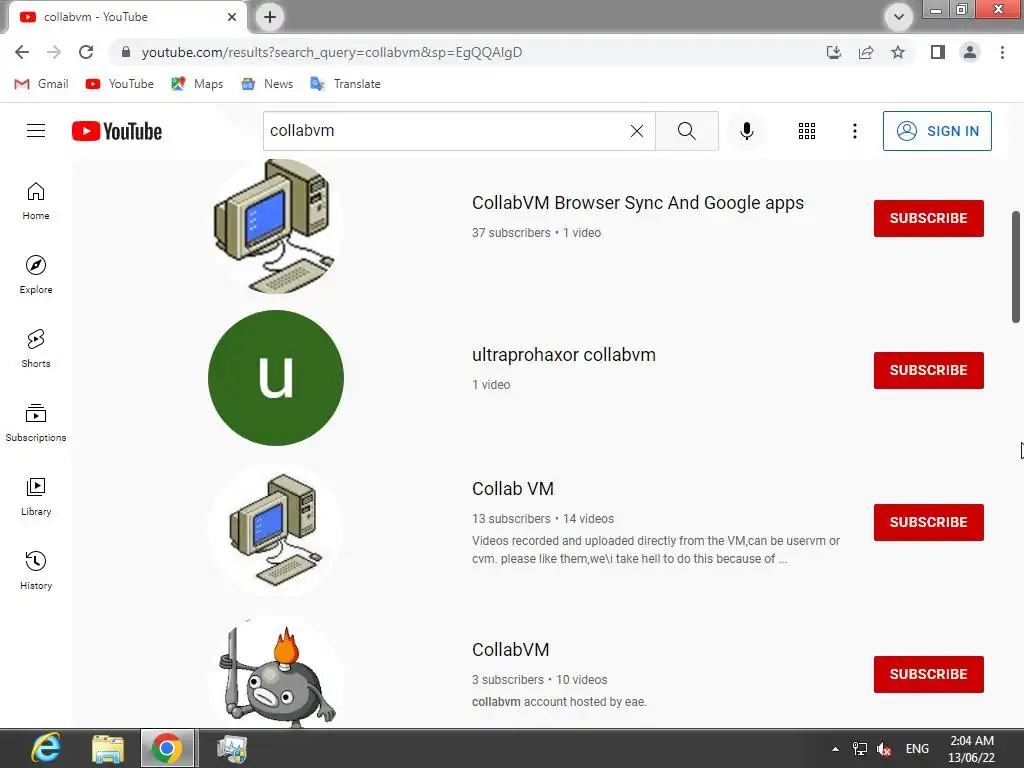Expand the tab search dropdown

click(899, 17)
